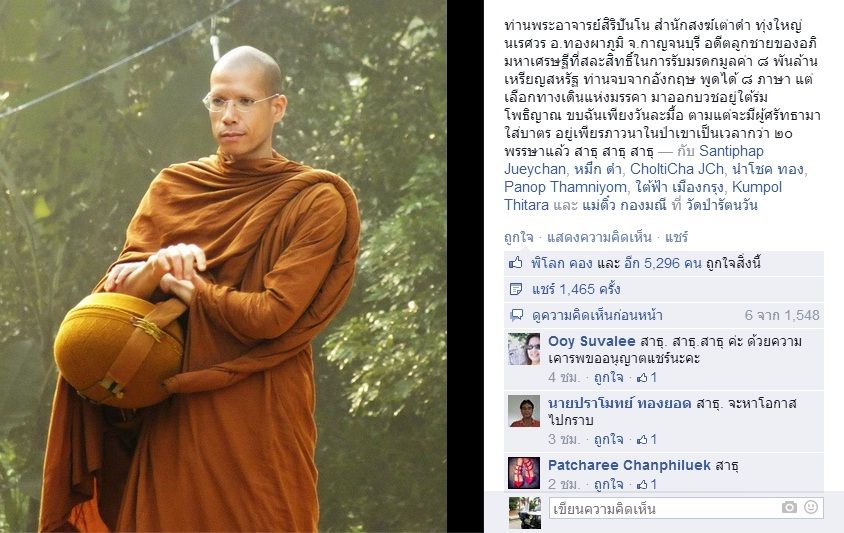This screenshot has width=844, height=533.
Task: Open the วัดป่ารัตนวัน location link
Action: (722, 205)
